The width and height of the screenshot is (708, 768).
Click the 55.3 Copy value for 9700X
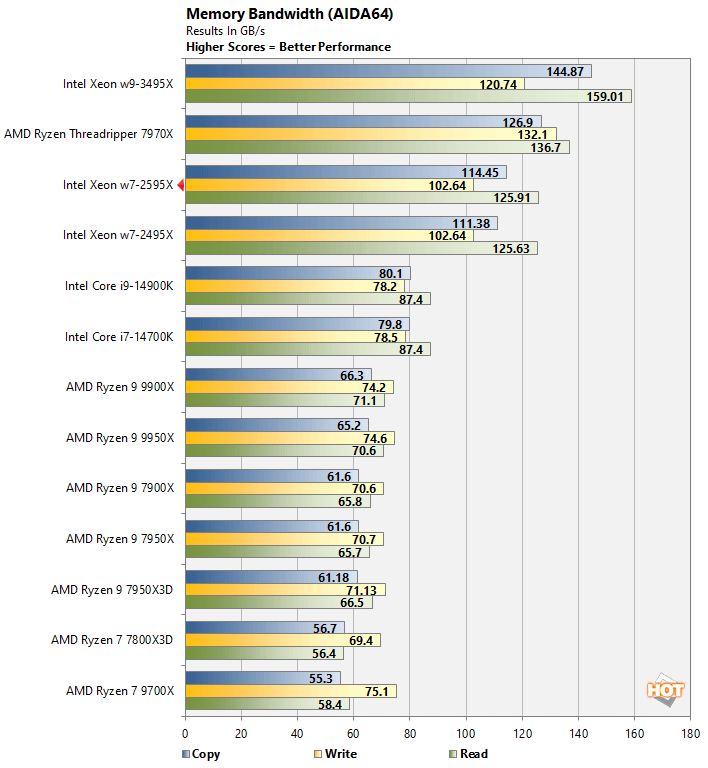(x=321, y=679)
